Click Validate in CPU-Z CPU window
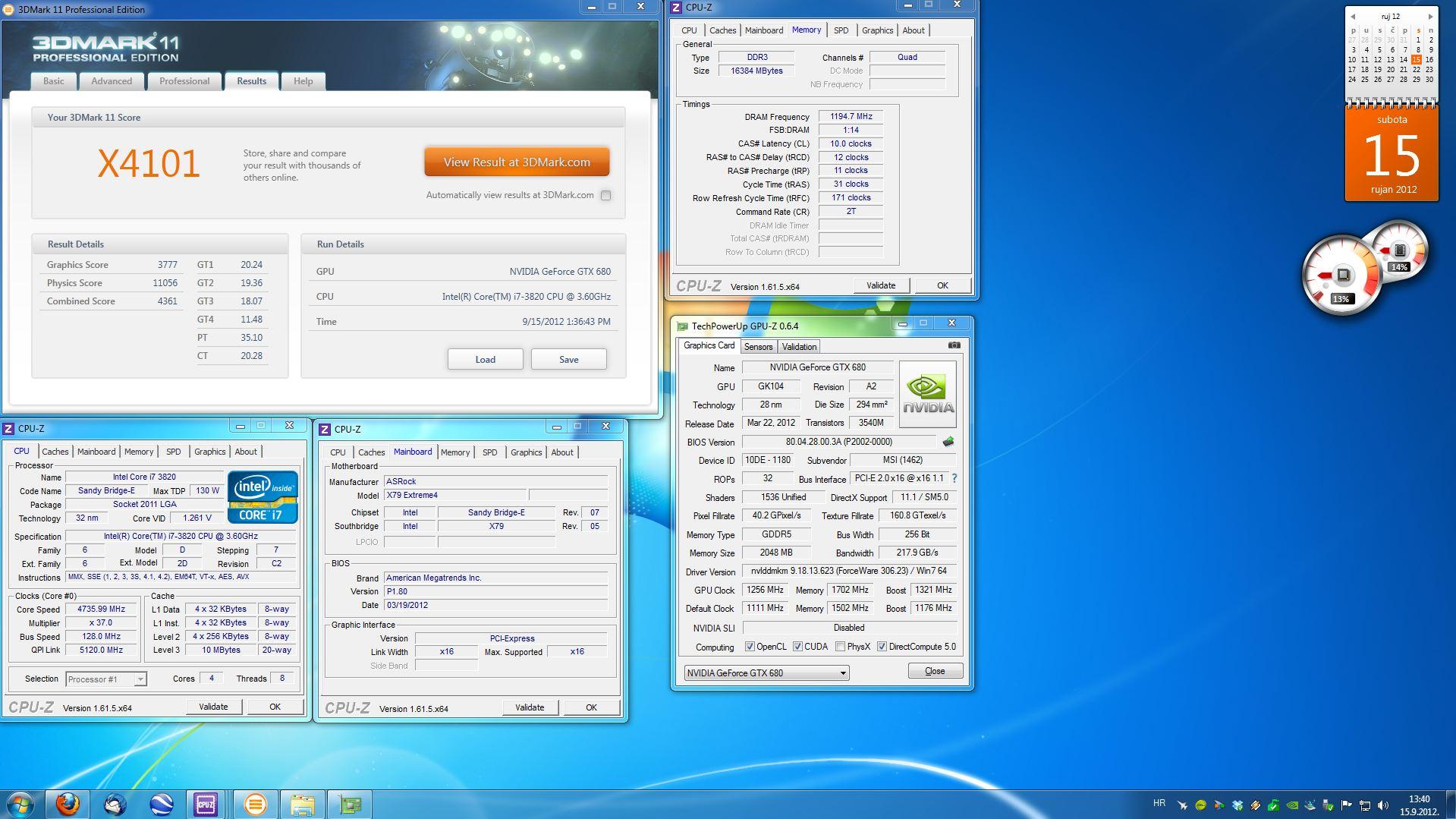 (x=213, y=707)
